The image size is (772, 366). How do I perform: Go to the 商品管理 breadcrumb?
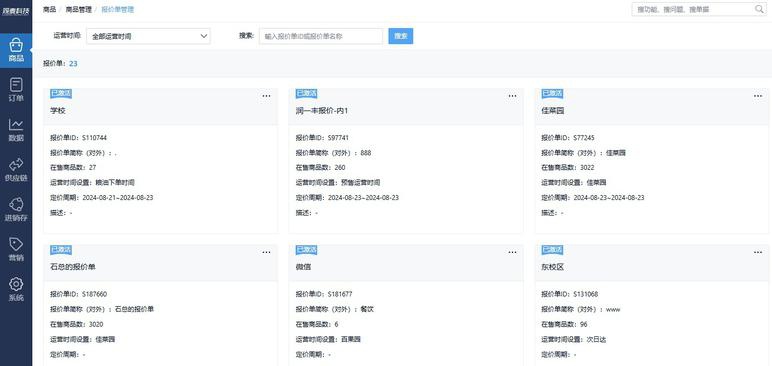point(78,9)
